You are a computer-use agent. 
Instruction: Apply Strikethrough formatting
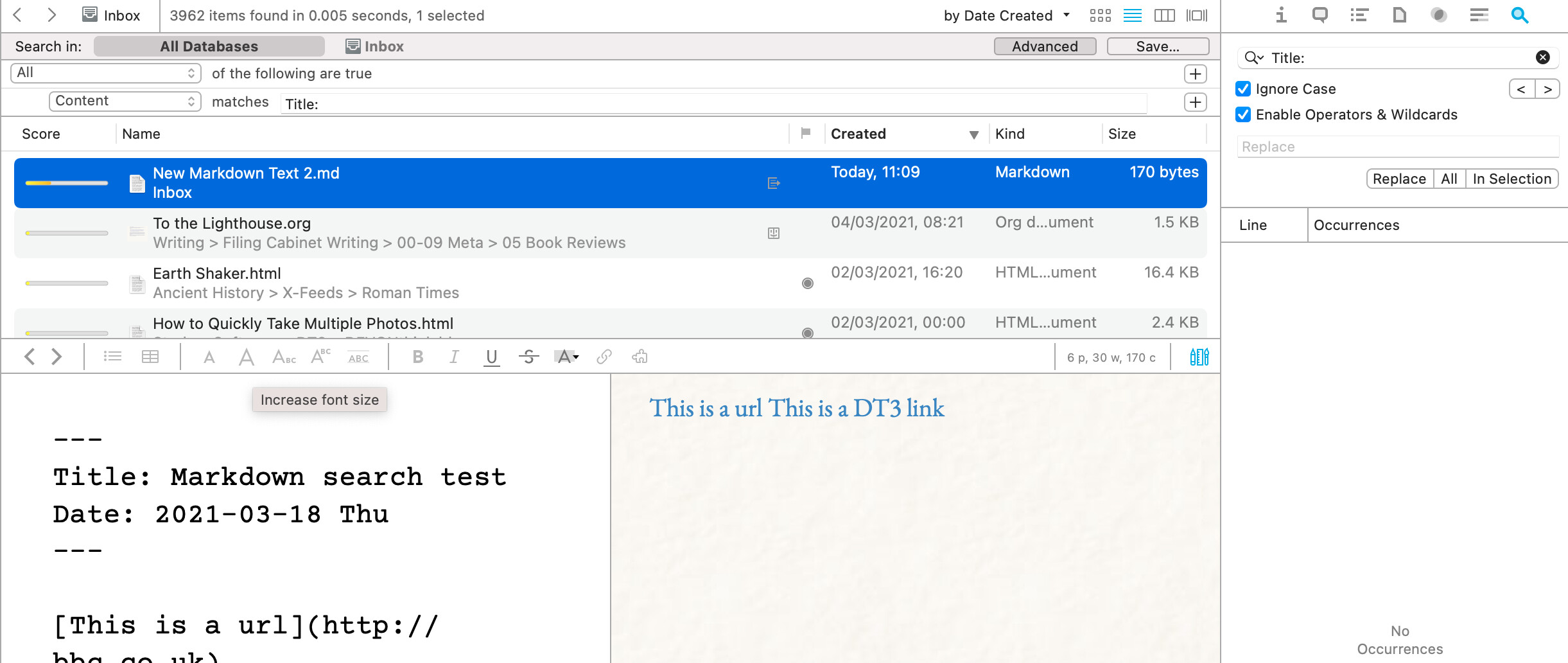pos(528,357)
